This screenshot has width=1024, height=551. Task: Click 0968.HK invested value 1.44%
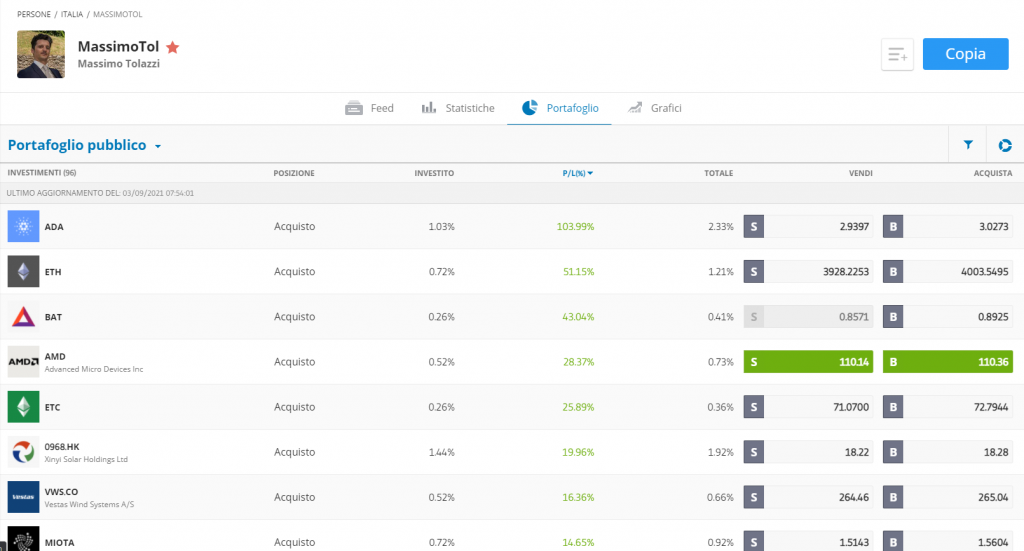pyautogui.click(x=441, y=452)
